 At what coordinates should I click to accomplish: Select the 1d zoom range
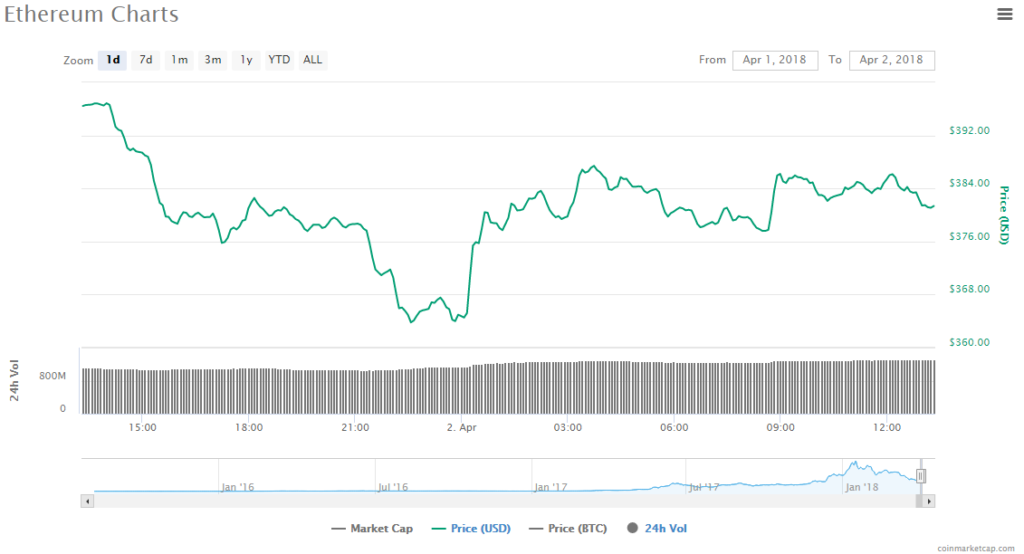click(x=113, y=60)
